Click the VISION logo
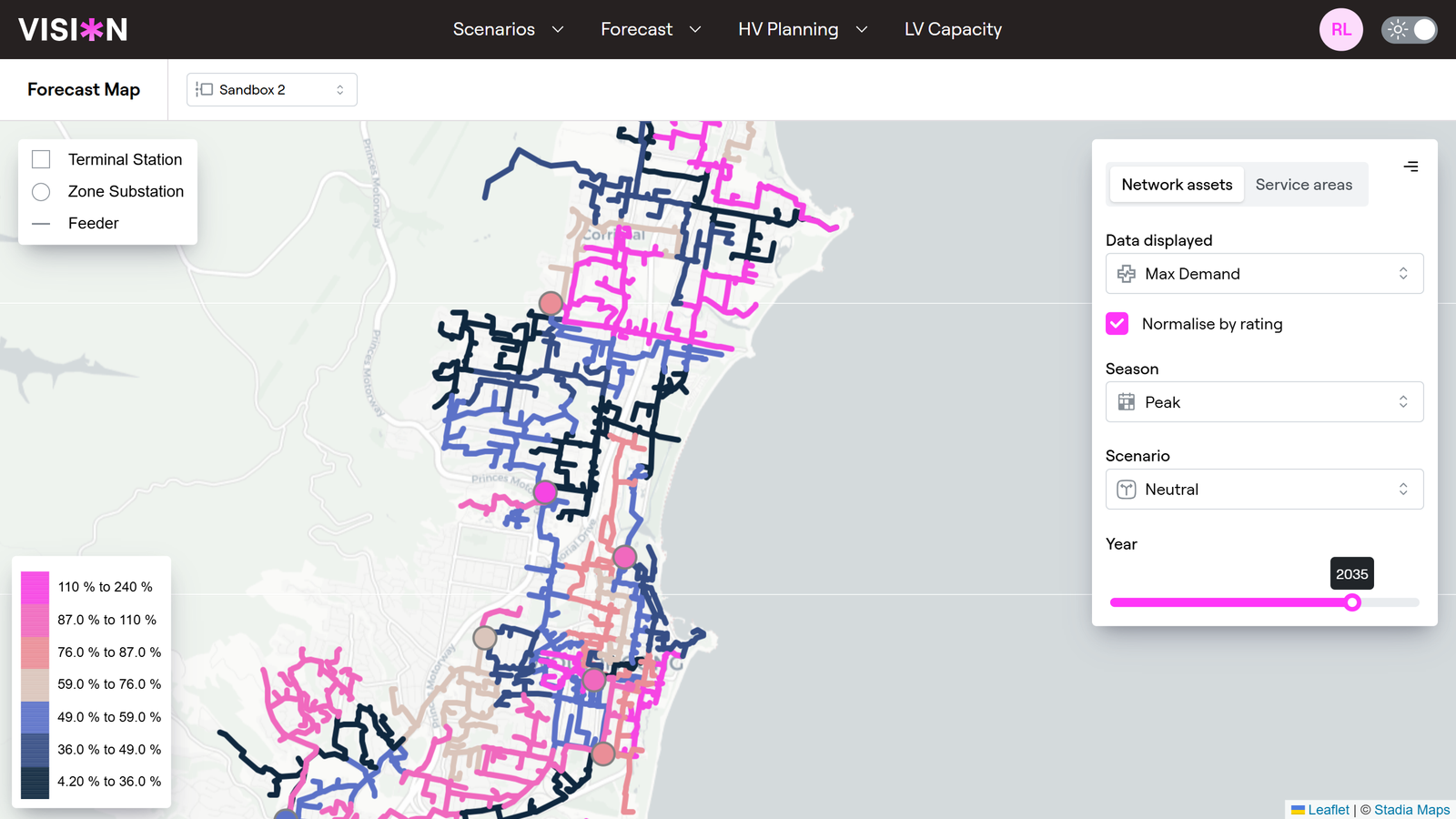 [x=73, y=29]
